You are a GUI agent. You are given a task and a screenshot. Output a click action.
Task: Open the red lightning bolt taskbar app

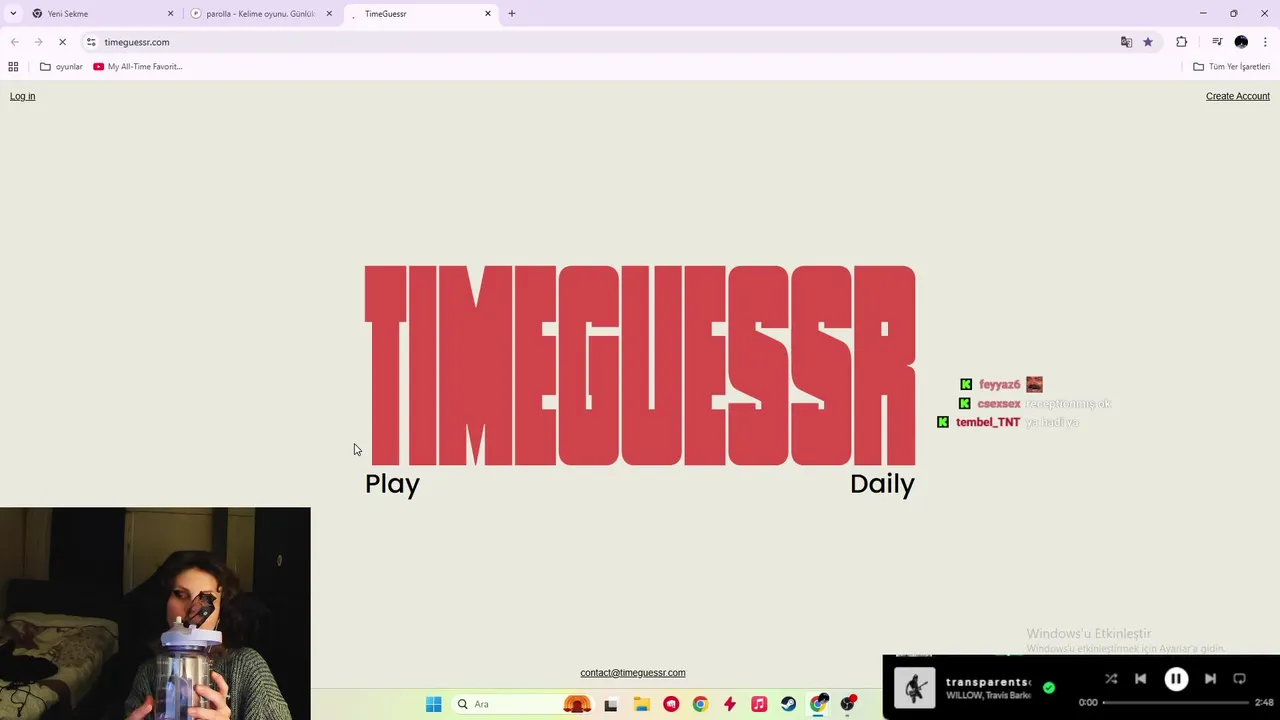pyautogui.click(x=730, y=704)
